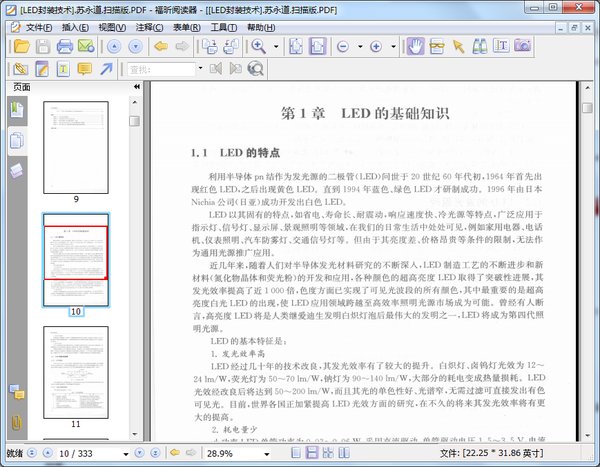This screenshot has height=467, width=600.
Task: Go to the previous view (yellow left arrow)
Action: click(x=161, y=47)
